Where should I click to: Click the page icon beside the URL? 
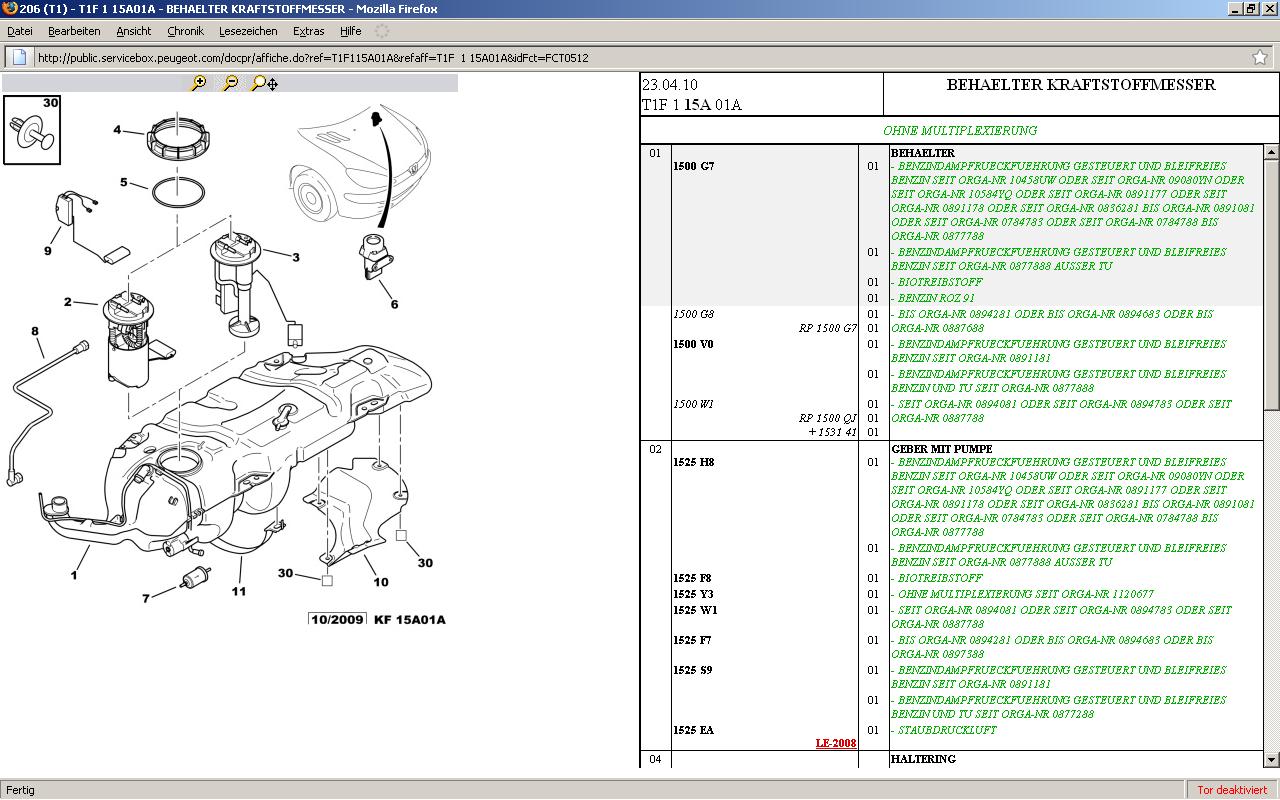19,57
